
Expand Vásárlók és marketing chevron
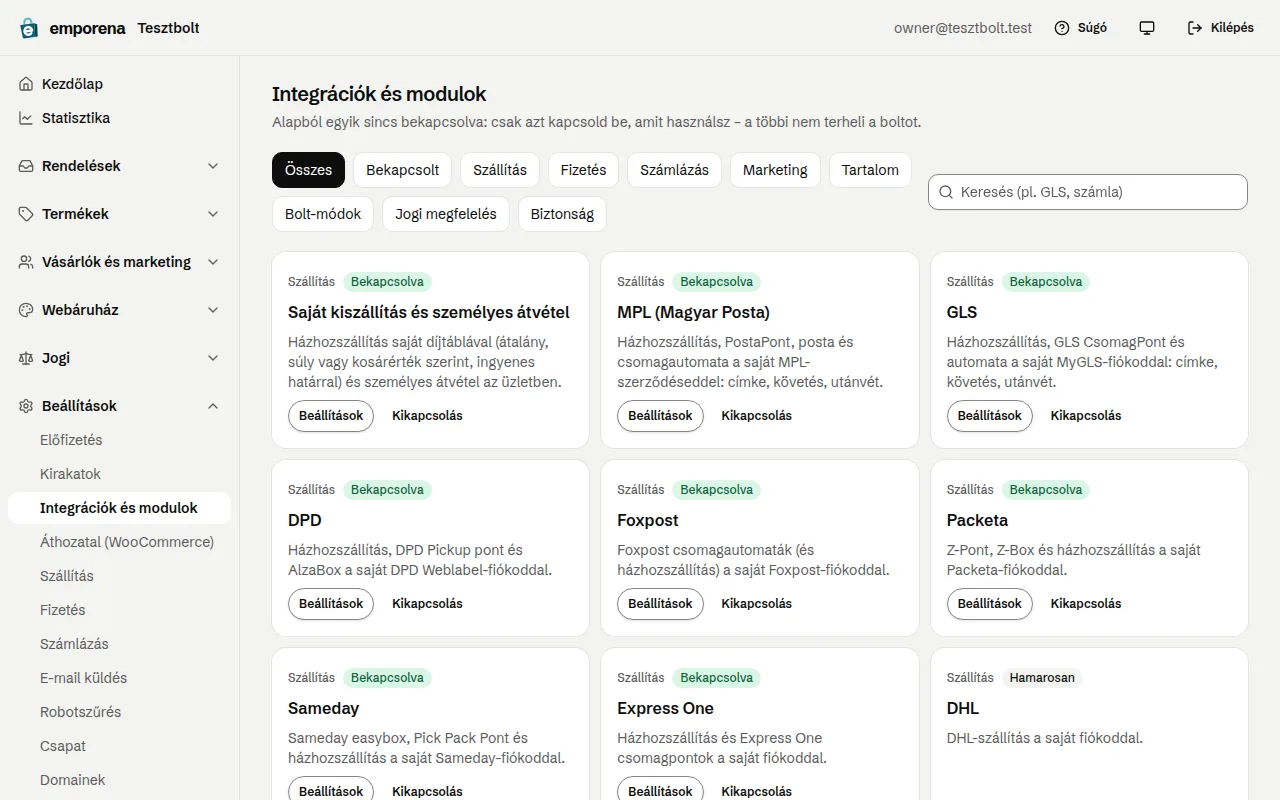coord(213,262)
